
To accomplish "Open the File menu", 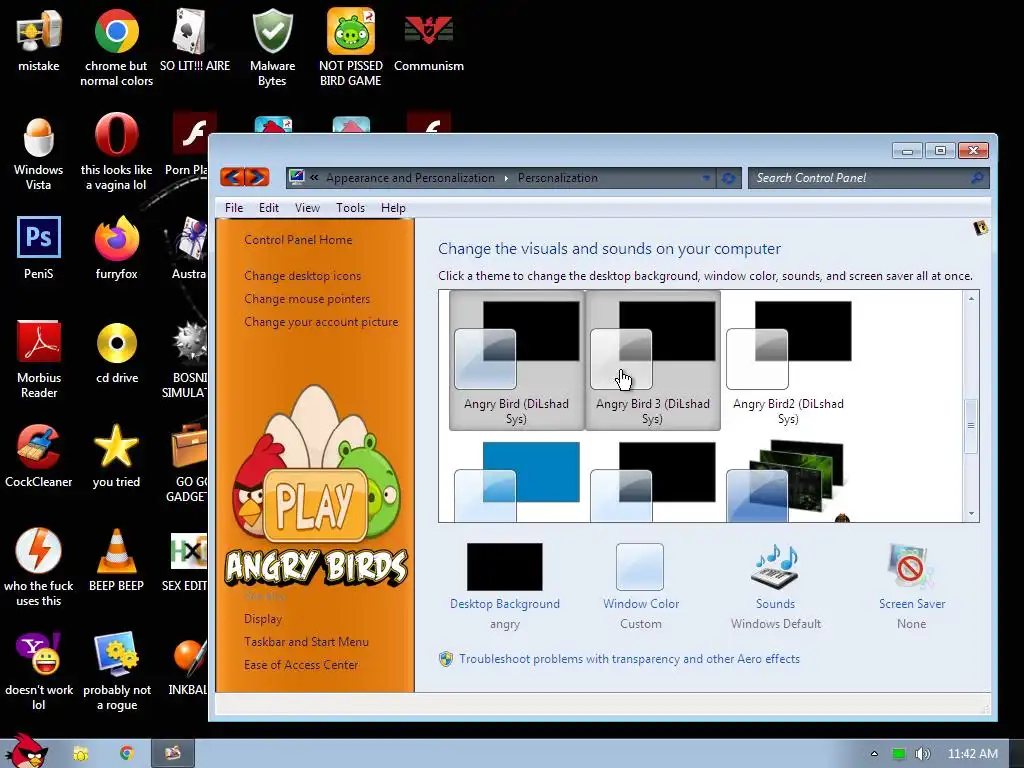I will click(234, 208).
